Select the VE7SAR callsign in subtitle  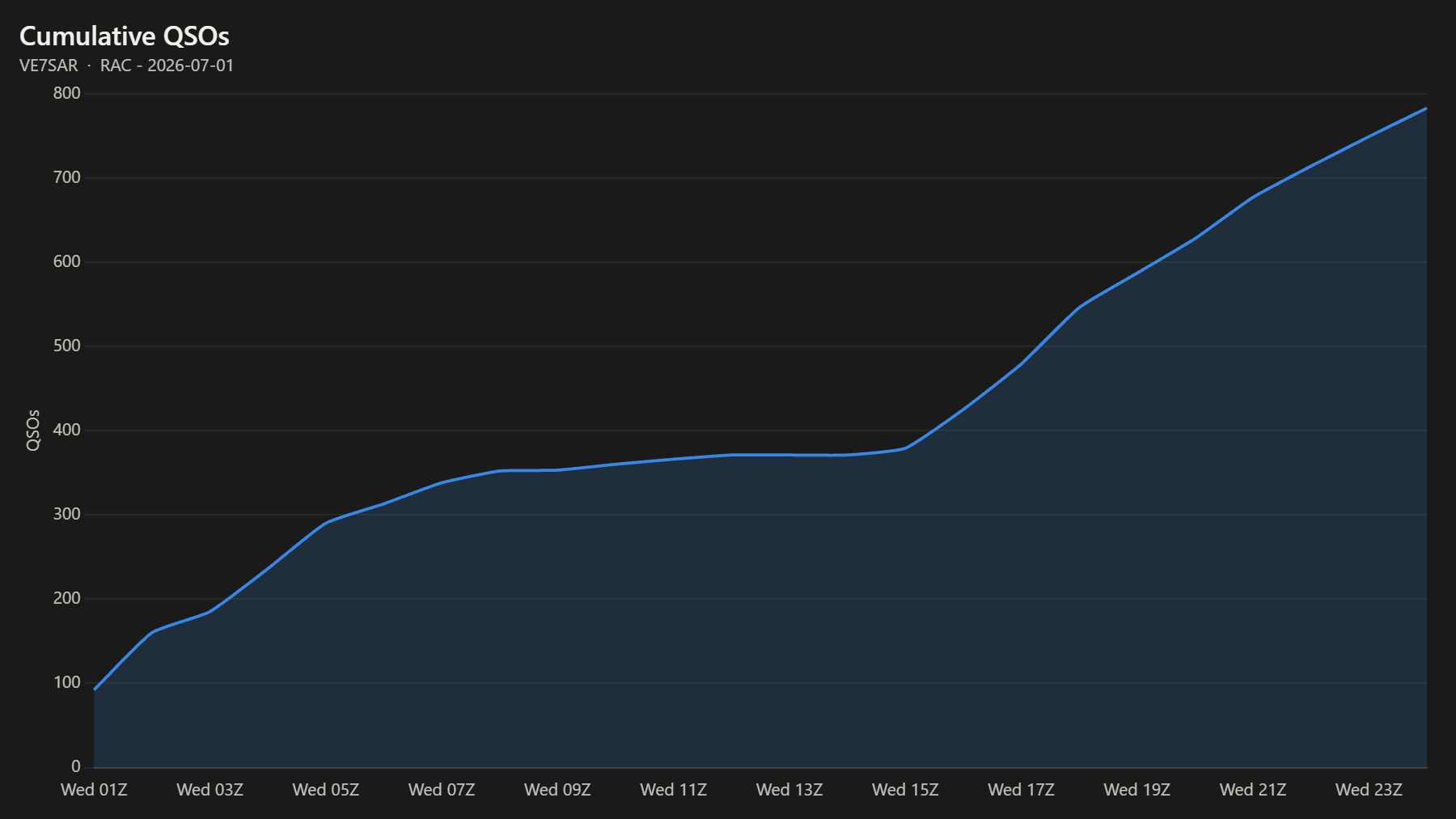[49, 66]
